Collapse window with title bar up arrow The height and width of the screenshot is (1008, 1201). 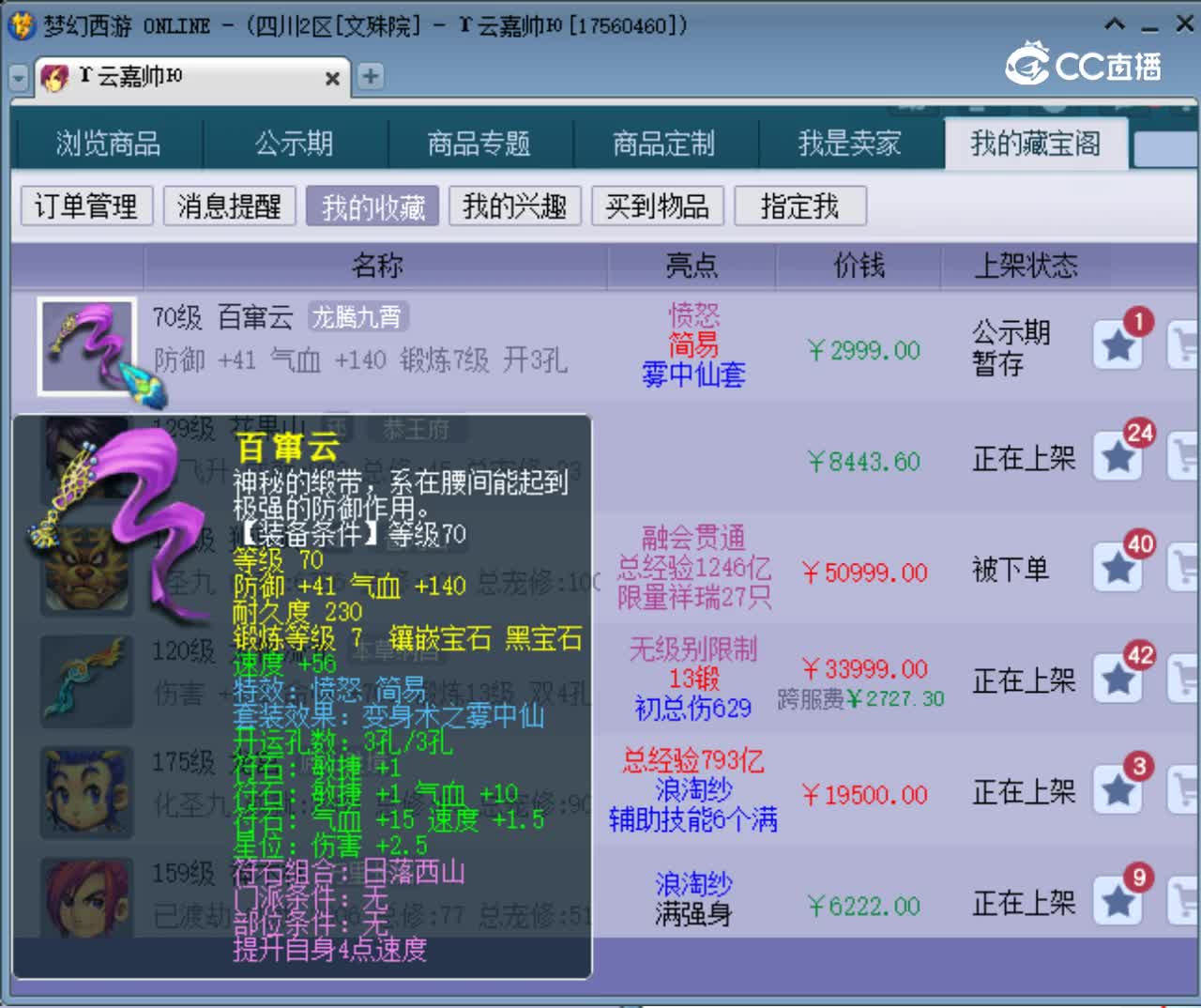point(1115,24)
